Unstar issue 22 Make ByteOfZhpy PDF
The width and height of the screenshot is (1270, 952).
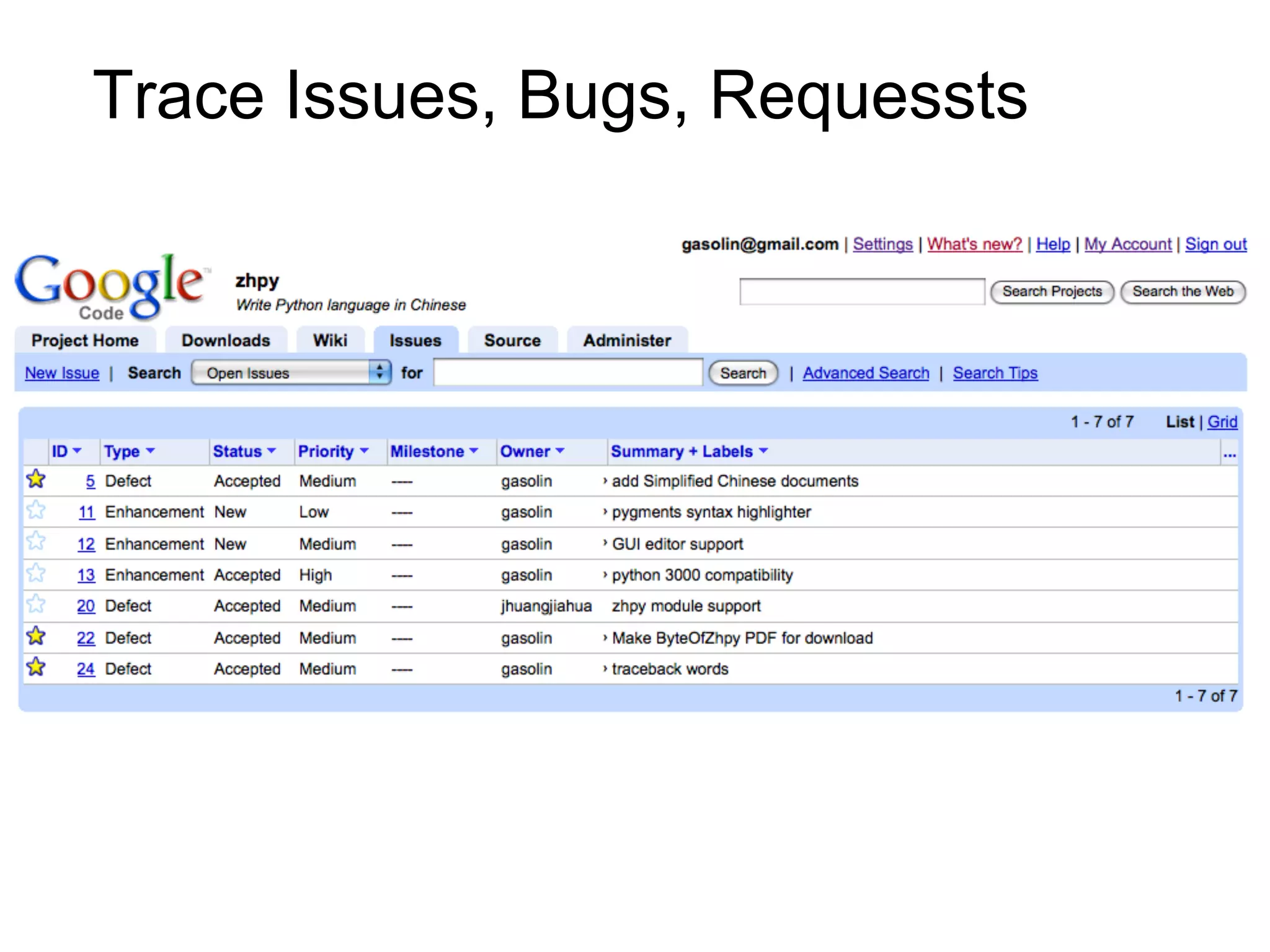[x=36, y=636]
